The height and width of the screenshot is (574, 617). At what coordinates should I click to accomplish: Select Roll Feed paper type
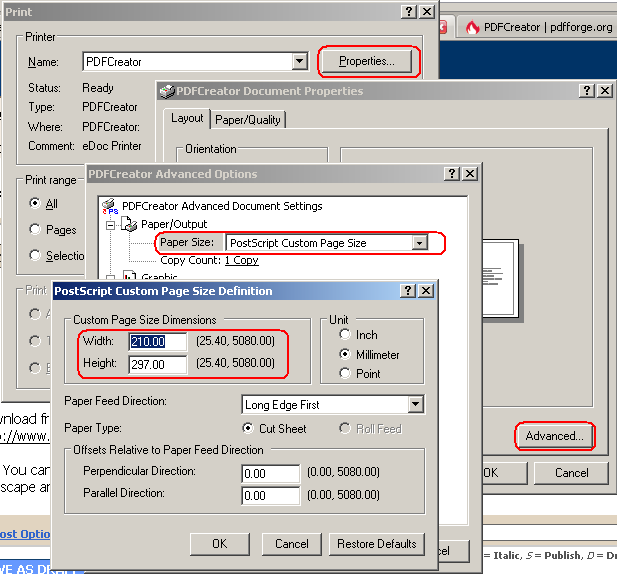point(345,428)
